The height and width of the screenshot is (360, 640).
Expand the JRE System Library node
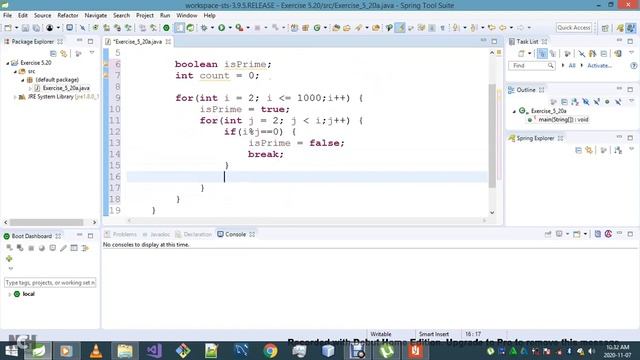coord(15,97)
